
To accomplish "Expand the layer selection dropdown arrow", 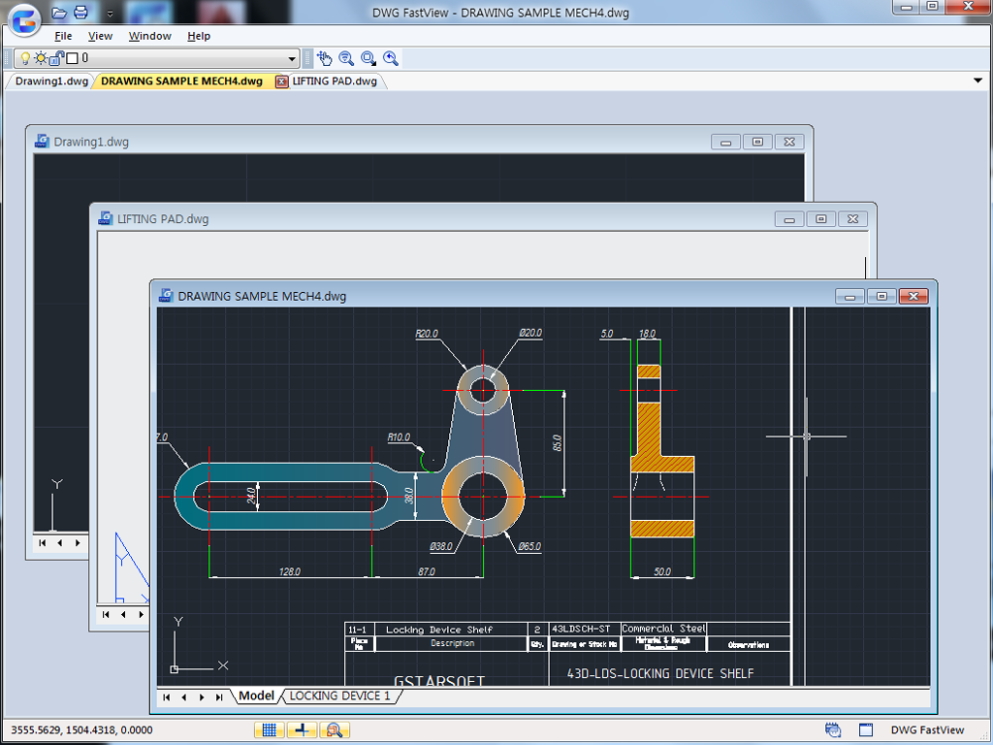I will pyautogui.click(x=291, y=59).
